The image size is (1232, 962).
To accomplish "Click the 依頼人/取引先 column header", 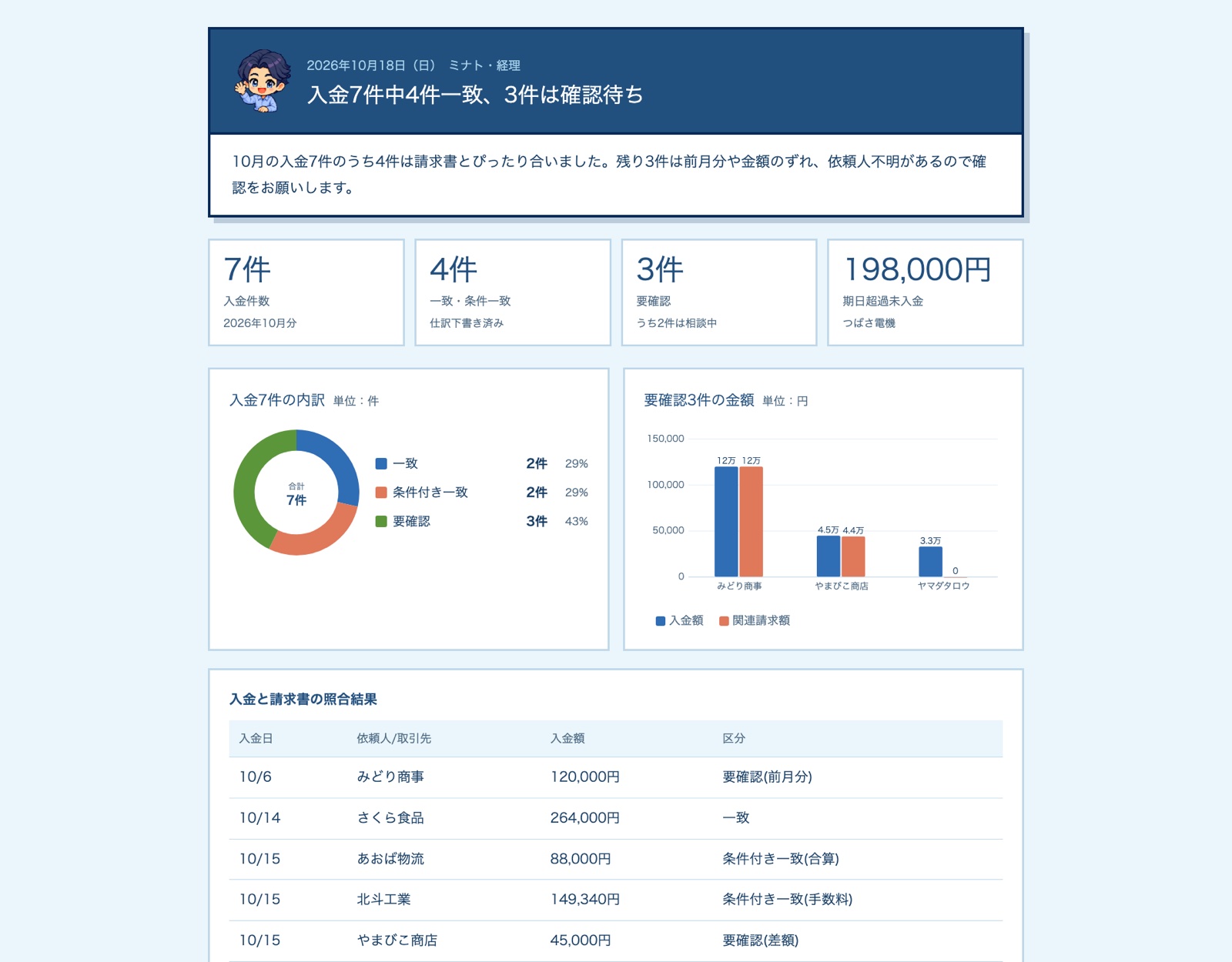I will 393,739.
